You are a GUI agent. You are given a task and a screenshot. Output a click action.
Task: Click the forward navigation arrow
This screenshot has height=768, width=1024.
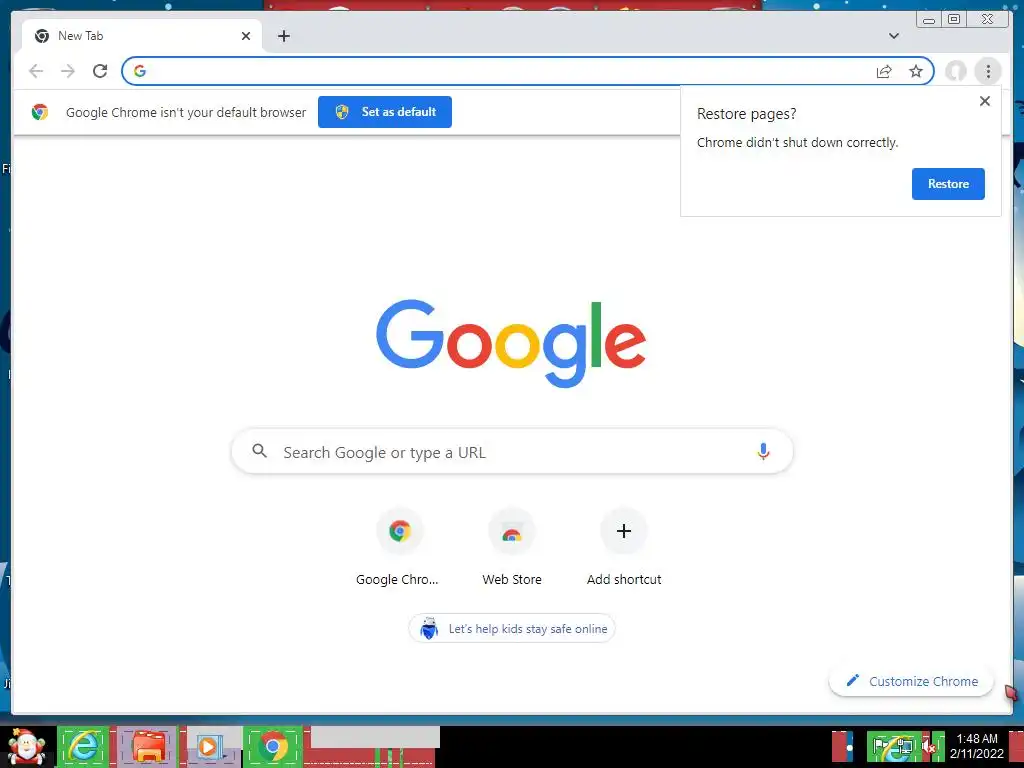click(68, 71)
